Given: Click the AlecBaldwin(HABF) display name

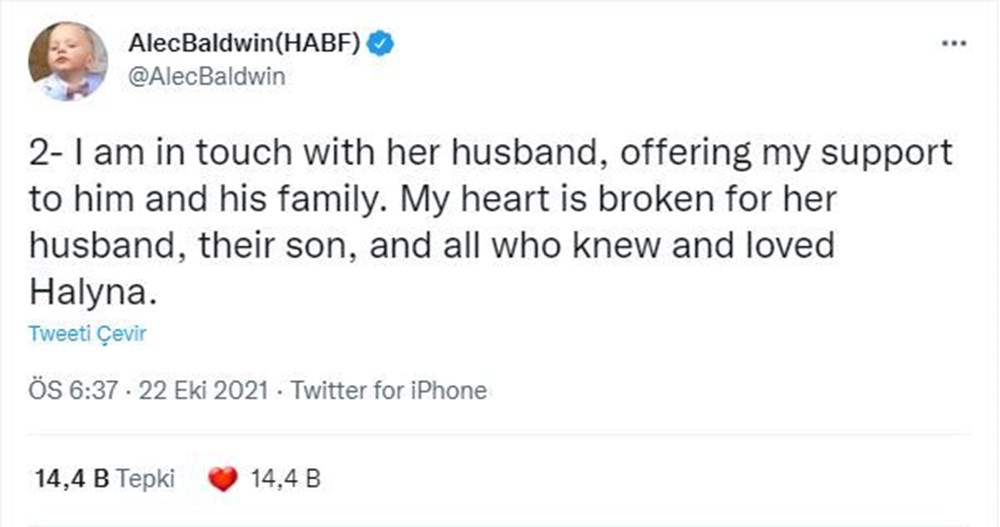Looking at the screenshot, I should point(245,44).
